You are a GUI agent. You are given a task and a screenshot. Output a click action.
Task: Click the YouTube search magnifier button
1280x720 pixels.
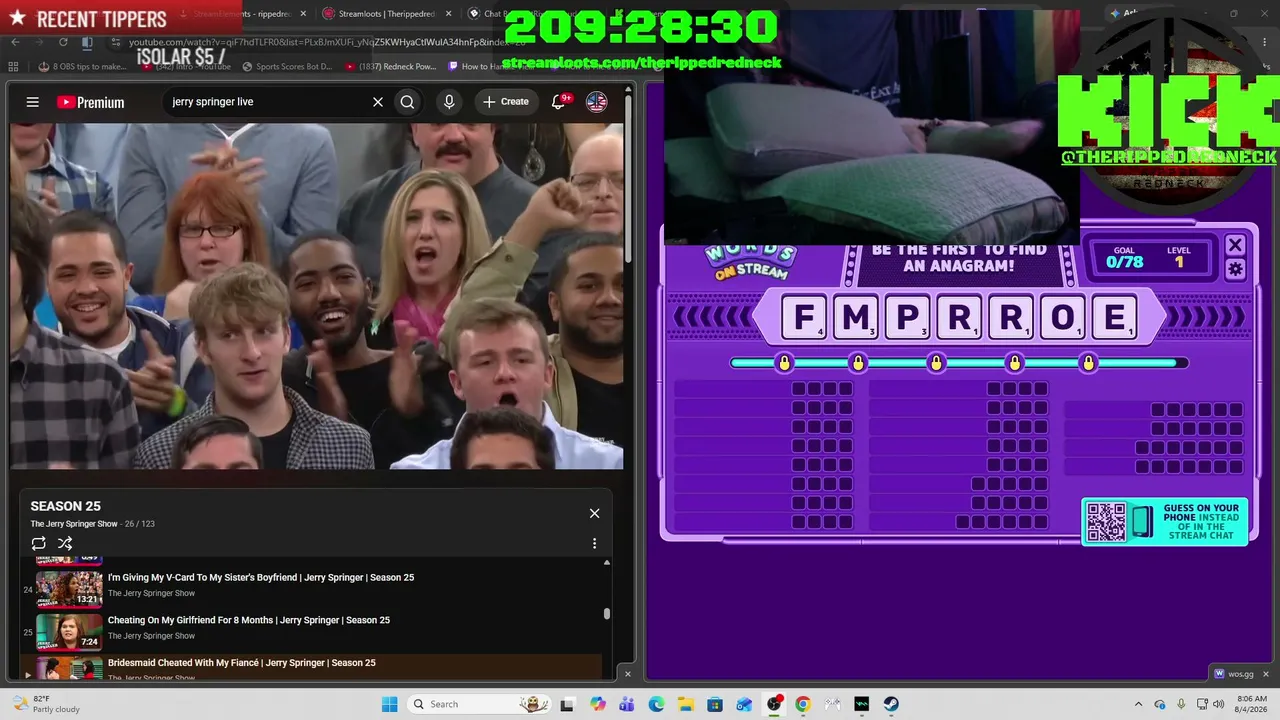tap(407, 102)
